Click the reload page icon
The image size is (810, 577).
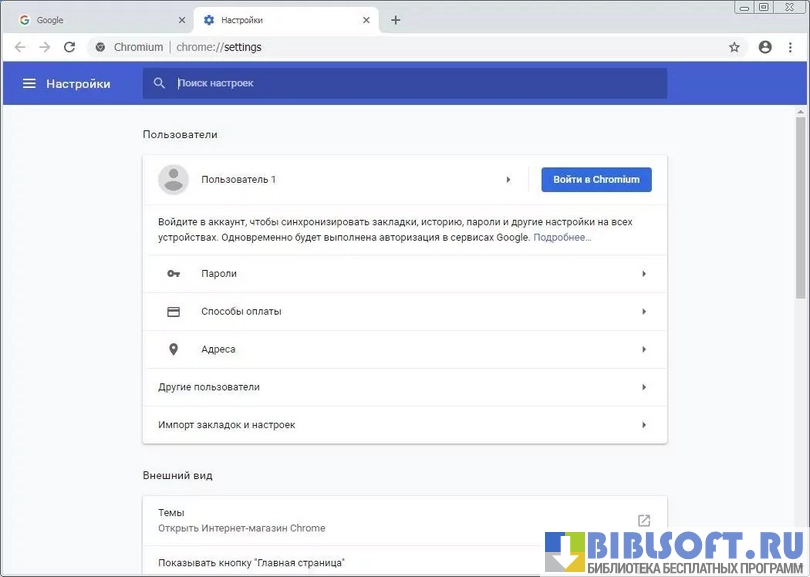click(x=69, y=47)
